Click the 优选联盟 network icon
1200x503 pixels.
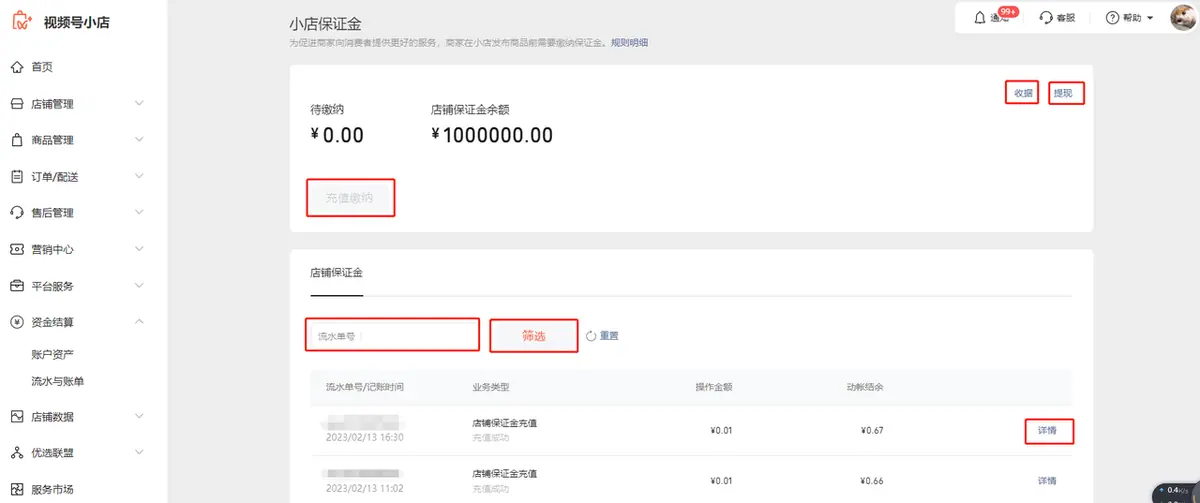[17, 453]
